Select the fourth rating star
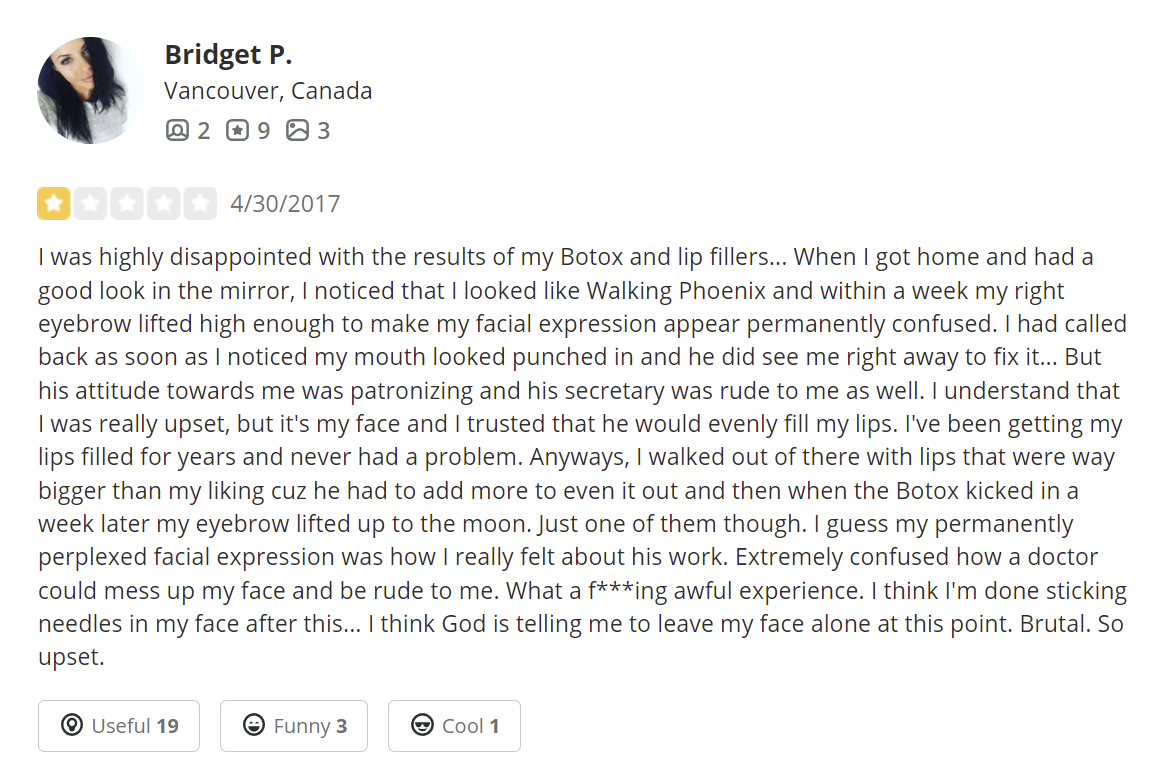The width and height of the screenshot is (1154, 782). coord(164,204)
